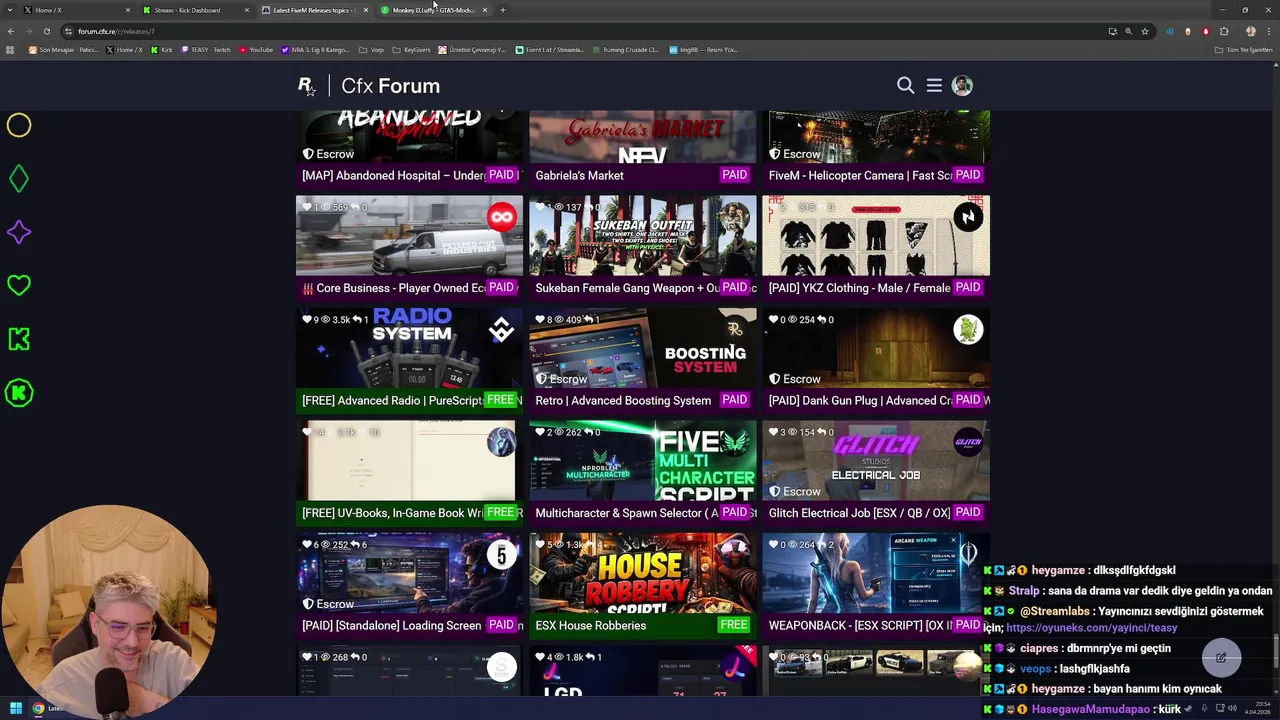This screenshot has width=1280, height=720.
Task: Open the Vosp bookmark folder
Action: point(372,49)
